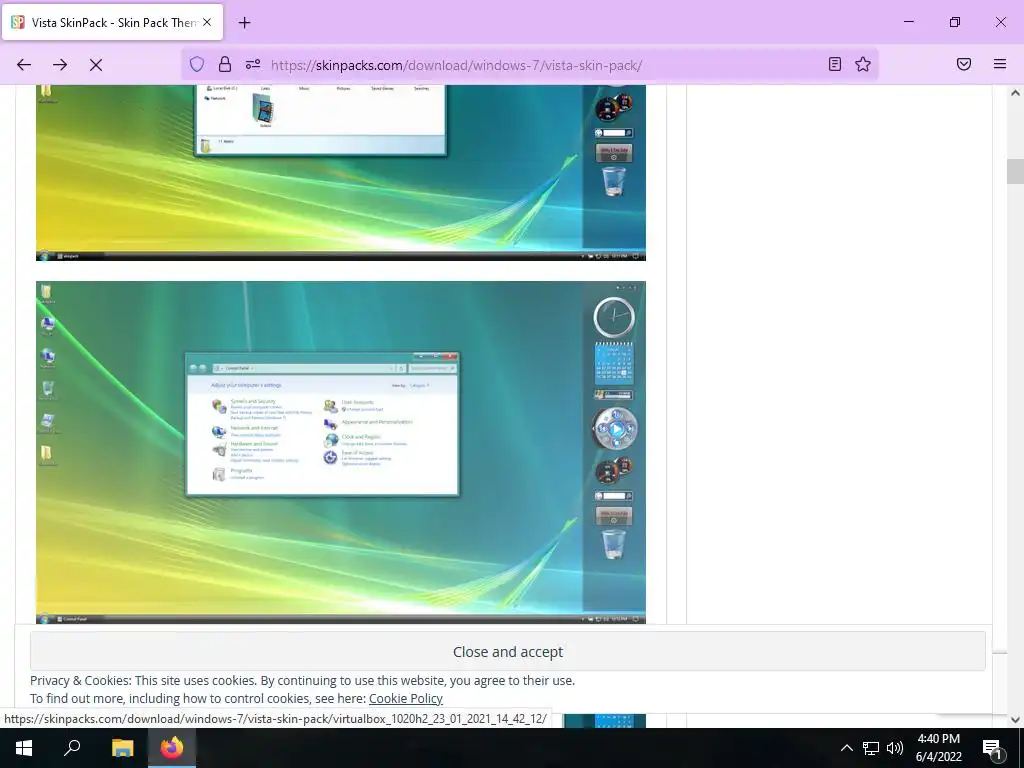
Task: Go back to the previous page
Action: click(x=24, y=65)
